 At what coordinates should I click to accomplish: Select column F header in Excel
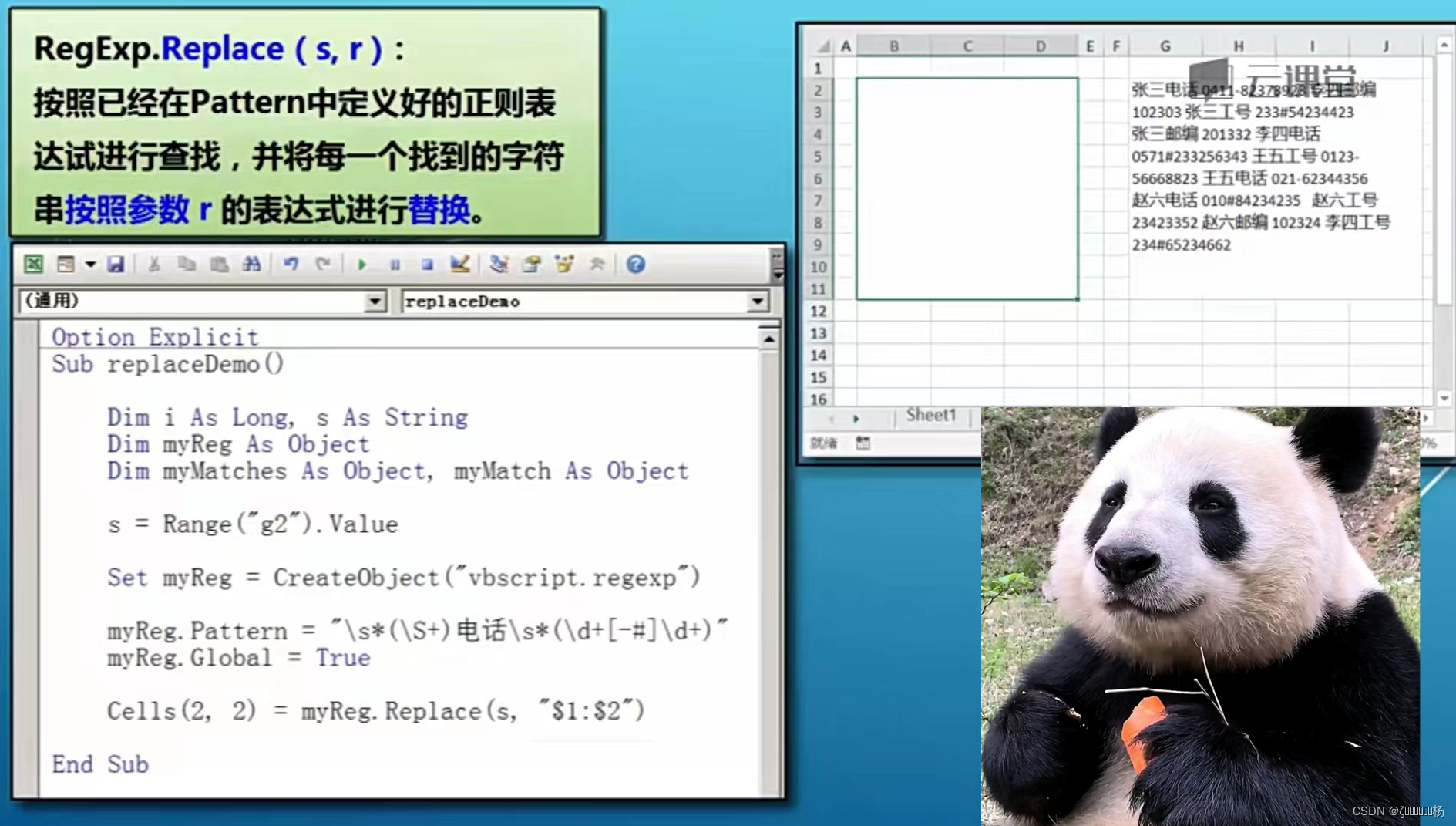[1116, 46]
